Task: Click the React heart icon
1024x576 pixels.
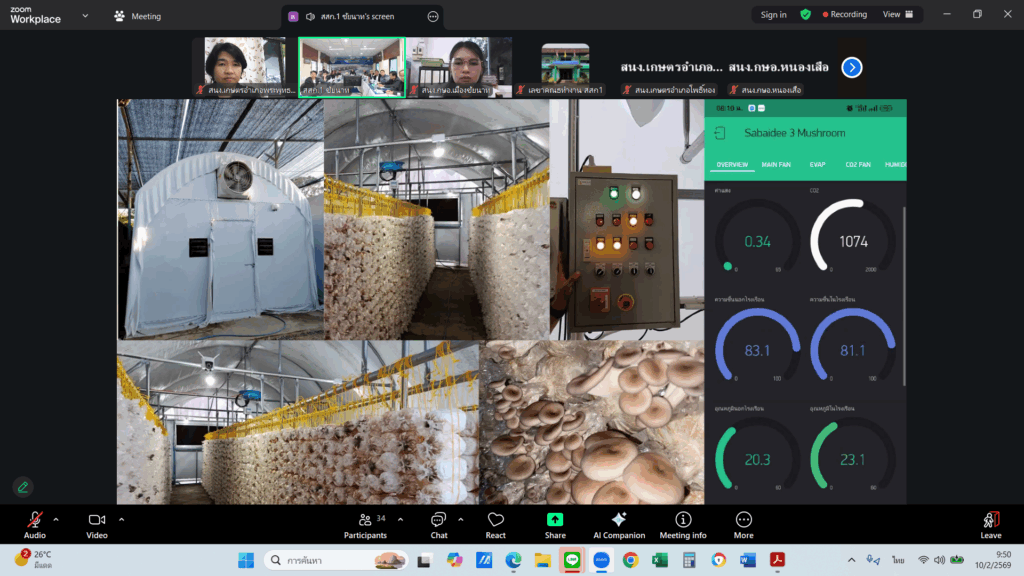Action: tap(496, 520)
